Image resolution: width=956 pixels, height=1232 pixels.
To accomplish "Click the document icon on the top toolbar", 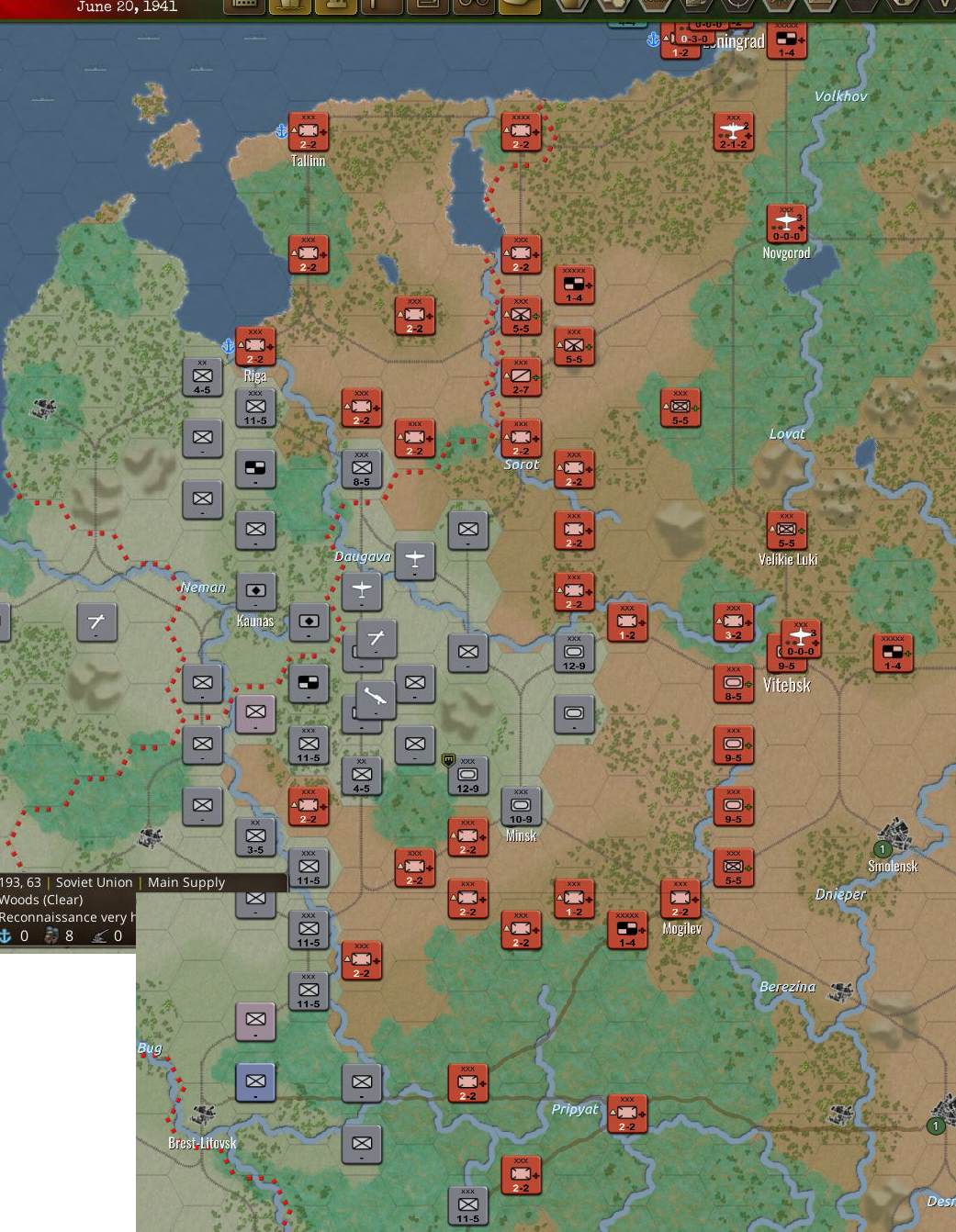I will (x=424, y=7).
